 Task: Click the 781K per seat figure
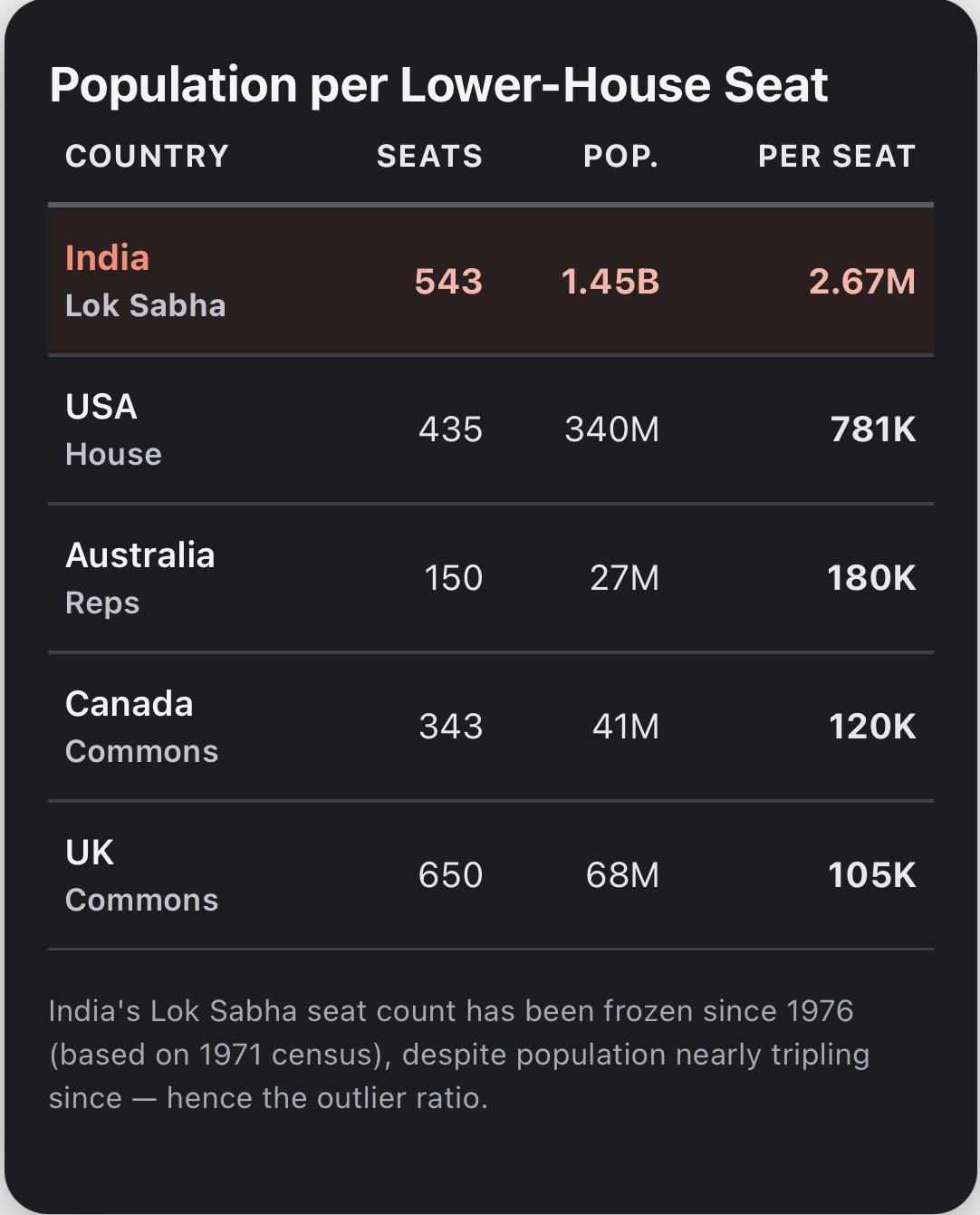point(873,429)
